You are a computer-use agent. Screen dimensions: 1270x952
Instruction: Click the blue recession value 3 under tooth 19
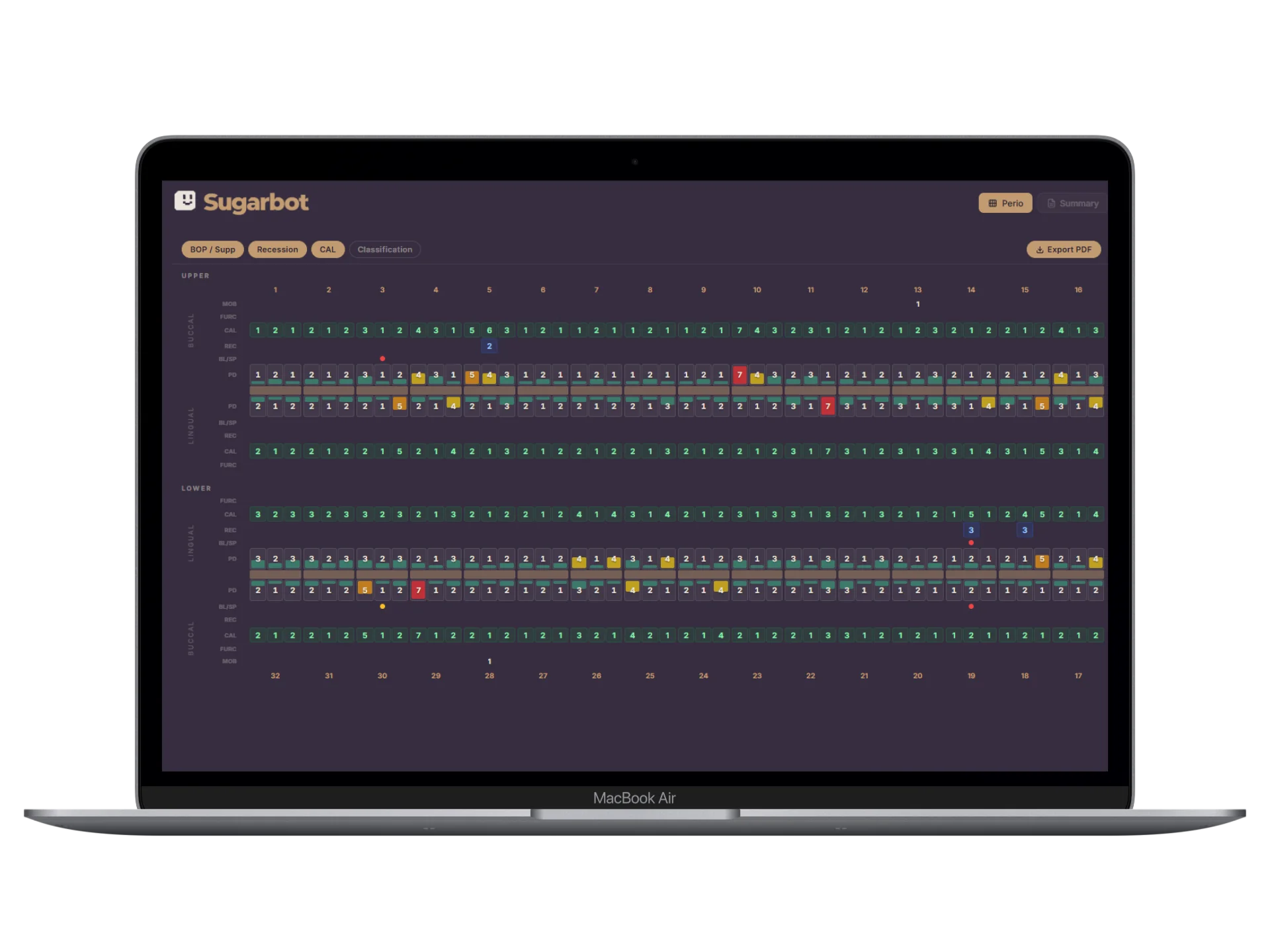click(971, 530)
